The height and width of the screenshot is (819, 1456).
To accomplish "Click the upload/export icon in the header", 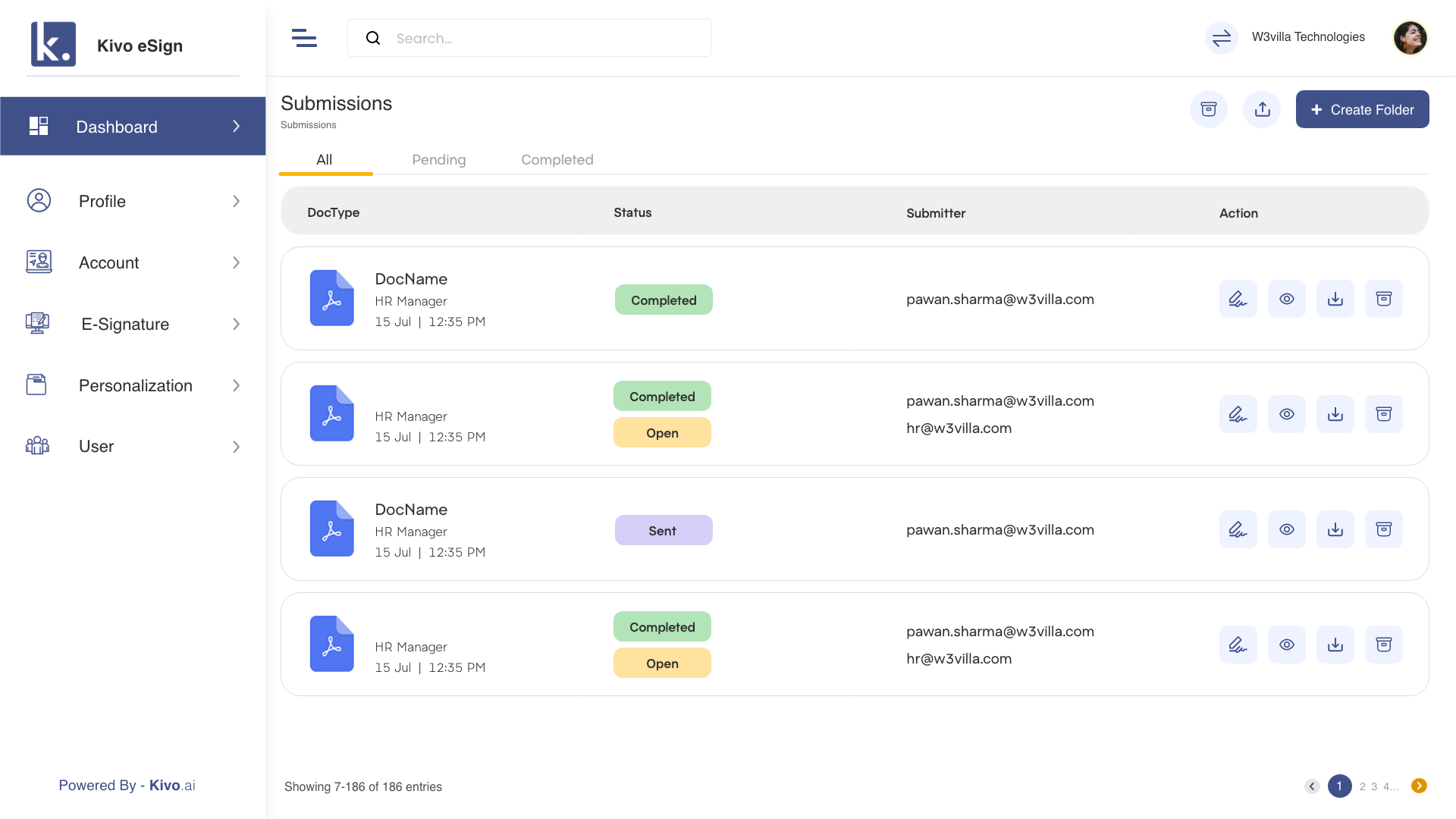I will point(1262,109).
